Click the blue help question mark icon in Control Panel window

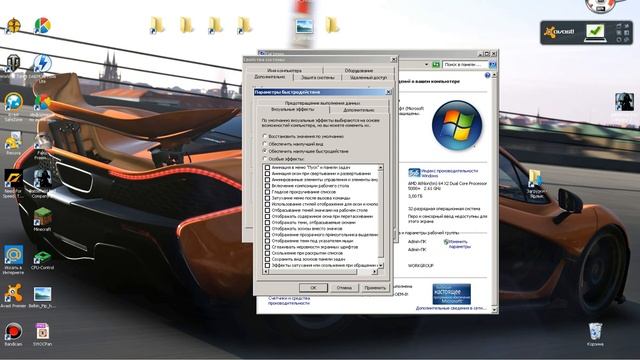tap(487, 76)
